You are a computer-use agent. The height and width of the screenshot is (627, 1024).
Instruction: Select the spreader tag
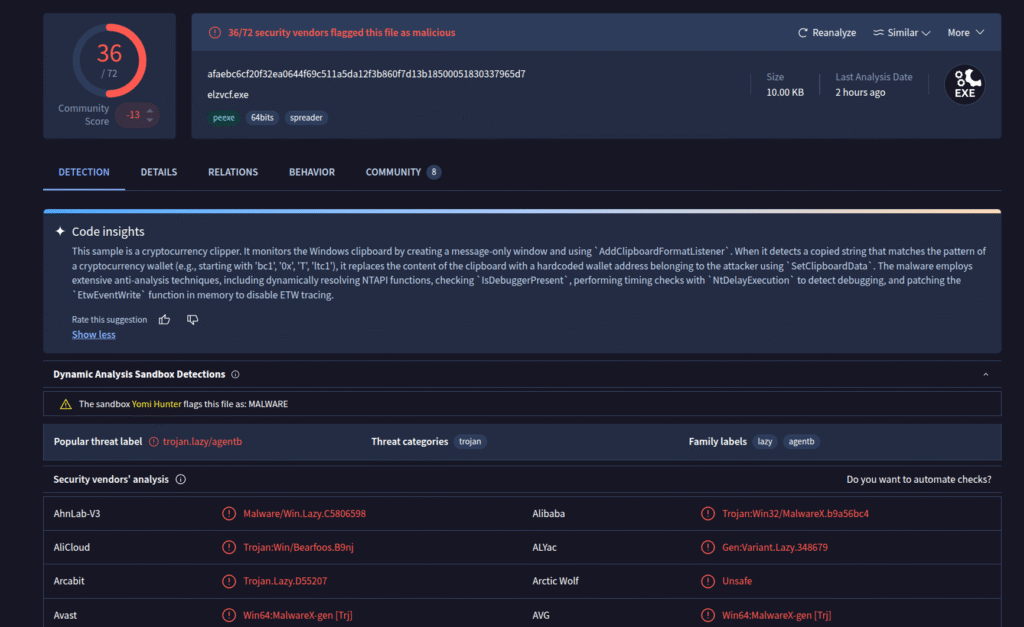tap(305, 118)
